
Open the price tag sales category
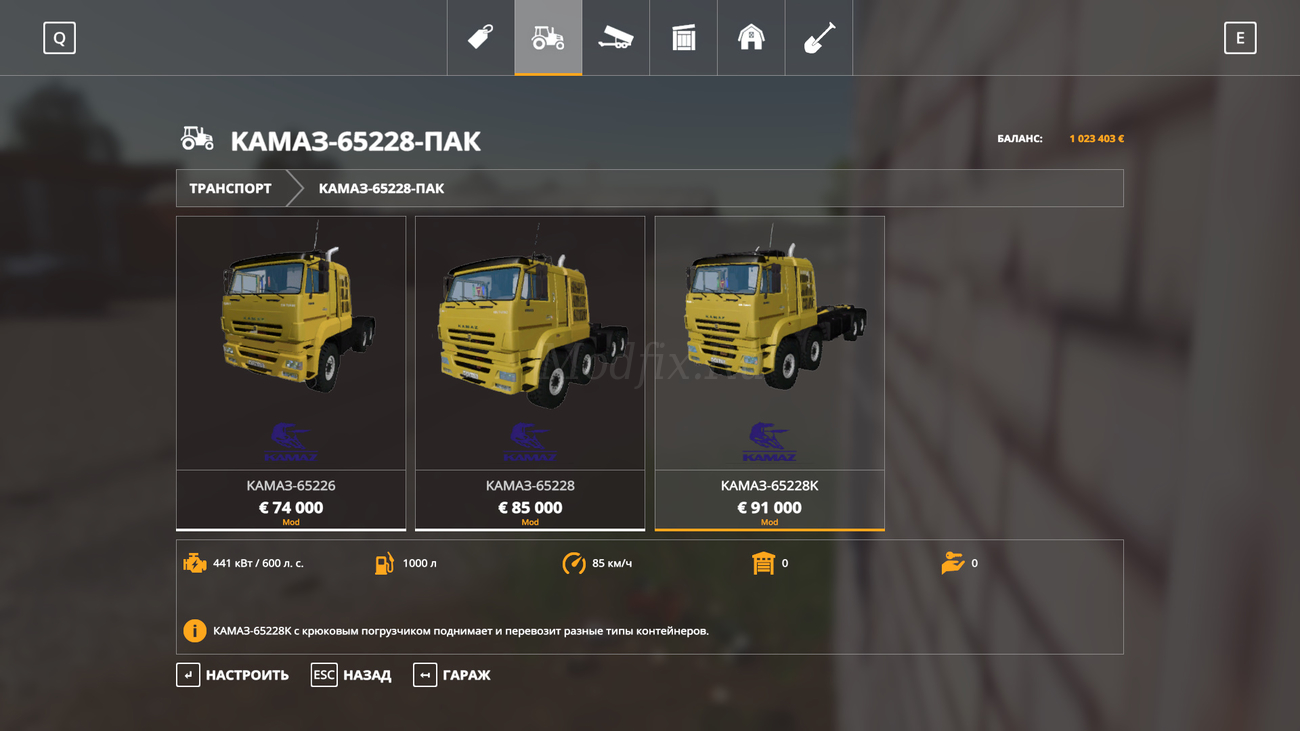[x=480, y=38]
